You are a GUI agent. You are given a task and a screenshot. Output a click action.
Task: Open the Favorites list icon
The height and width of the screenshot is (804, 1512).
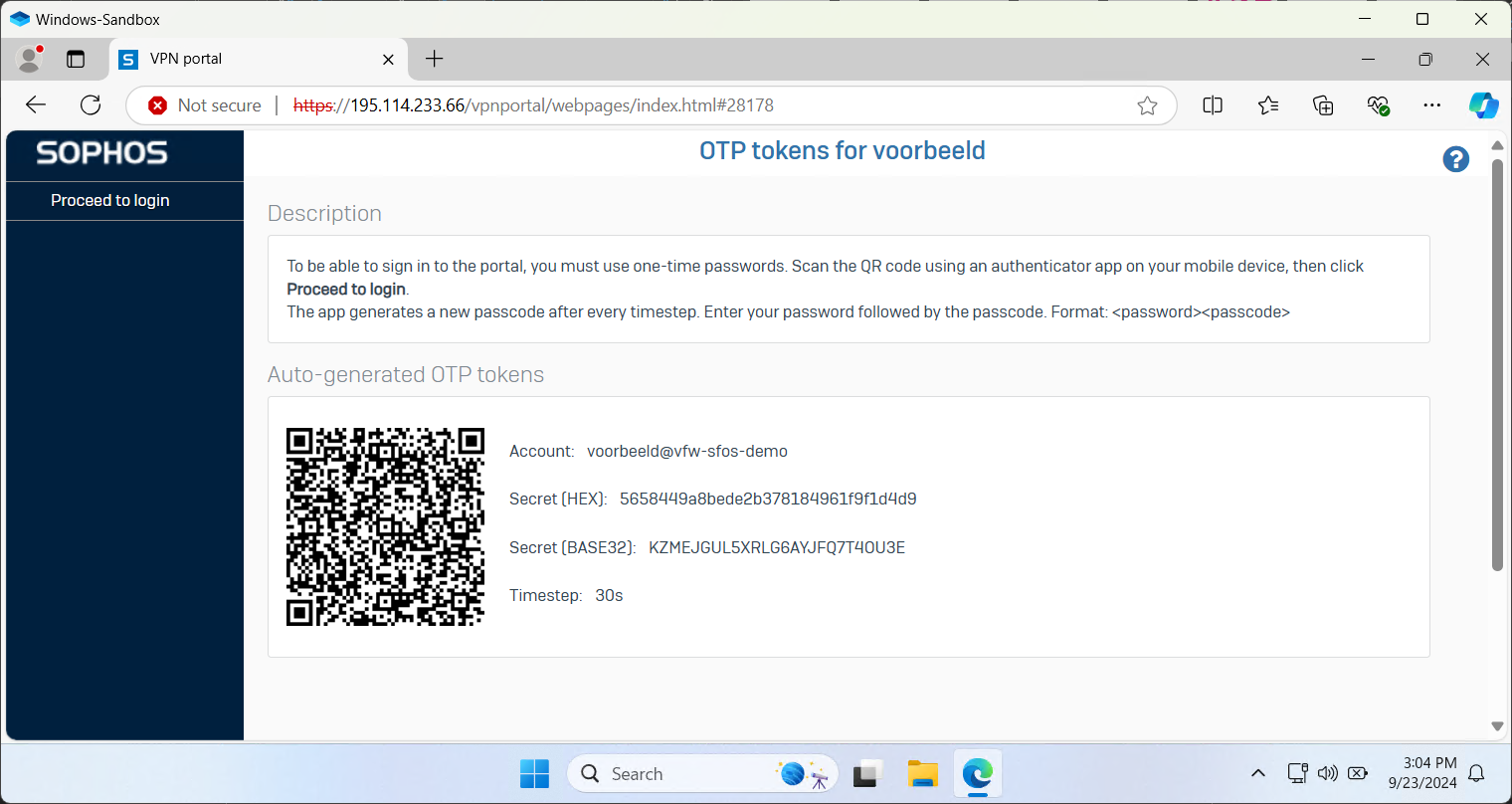click(1268, 105)
